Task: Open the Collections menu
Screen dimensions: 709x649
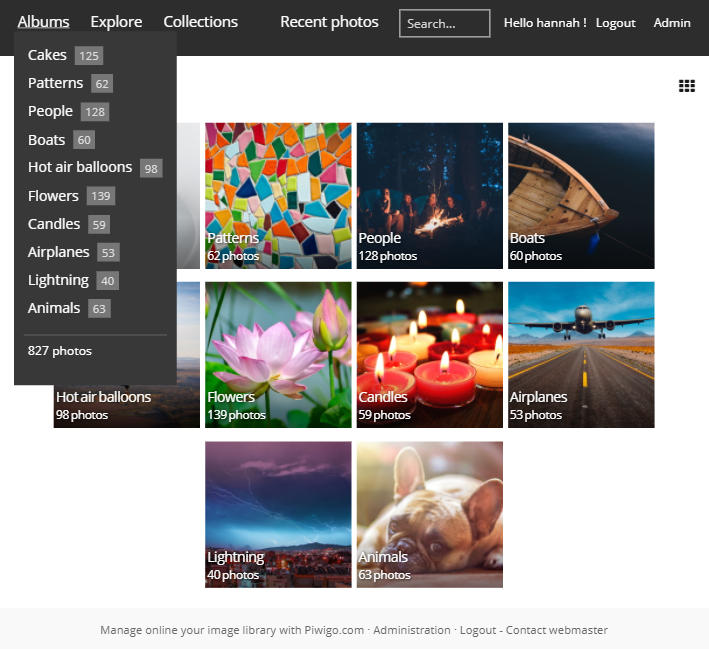Action: [x=200, y=22]
